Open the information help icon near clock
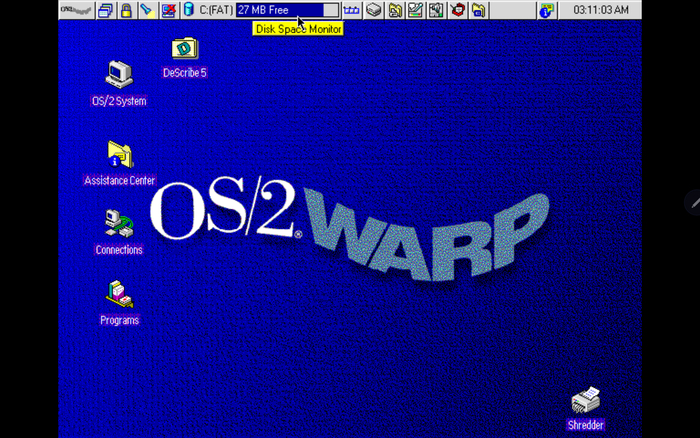 (x=546, y=10)
